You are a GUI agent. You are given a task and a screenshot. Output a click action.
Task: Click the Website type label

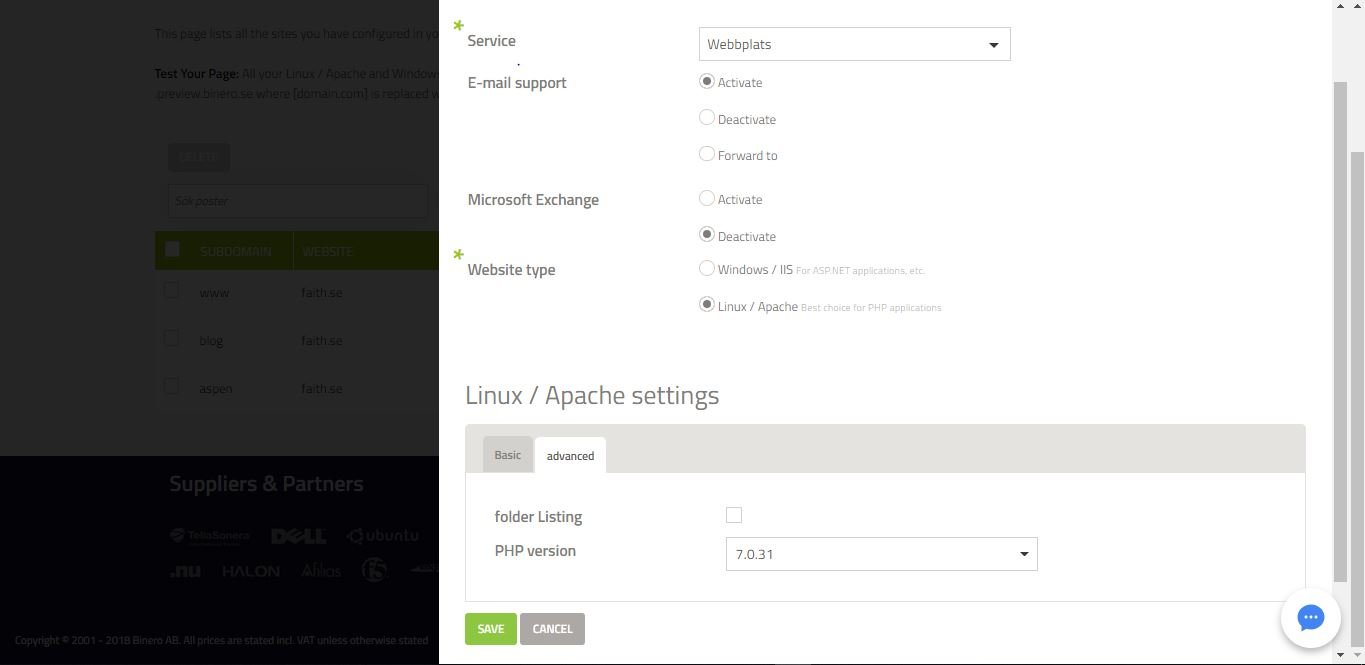pyautogui.click(x=511, y=270)
